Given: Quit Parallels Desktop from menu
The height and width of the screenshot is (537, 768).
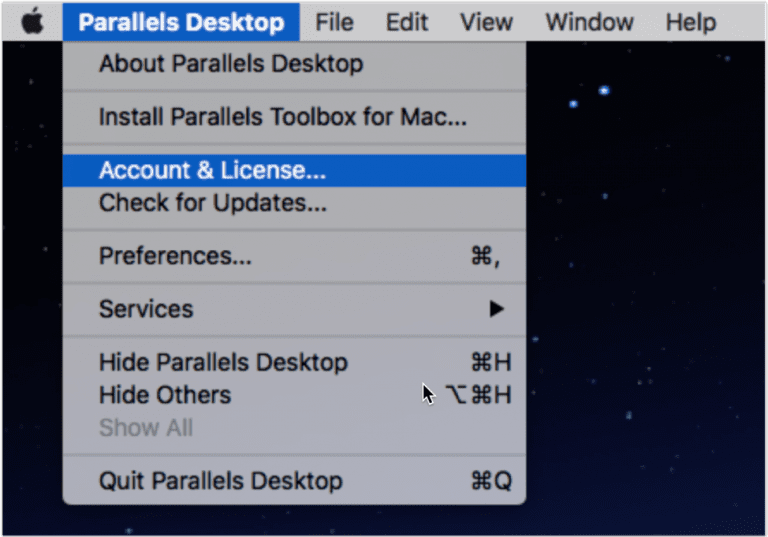Looking at the screenshot, I should point(294,481).
